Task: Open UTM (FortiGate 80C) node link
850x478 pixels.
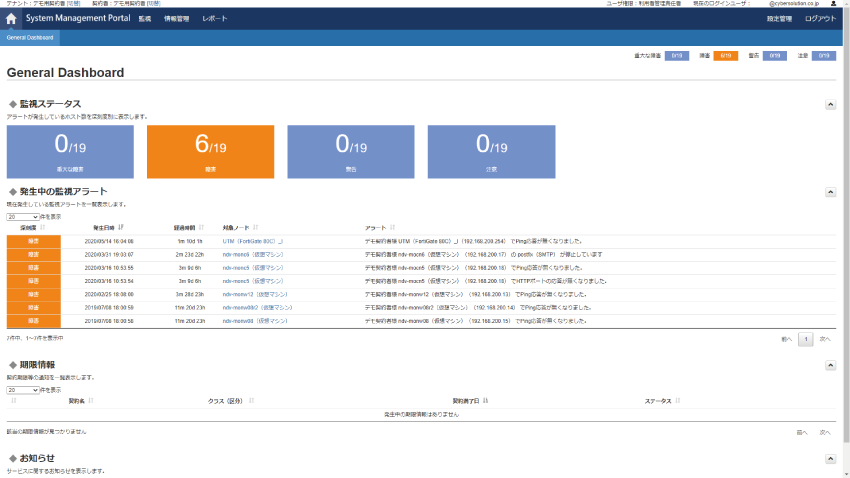Action: pyautogui.click(x=253, y=241)
